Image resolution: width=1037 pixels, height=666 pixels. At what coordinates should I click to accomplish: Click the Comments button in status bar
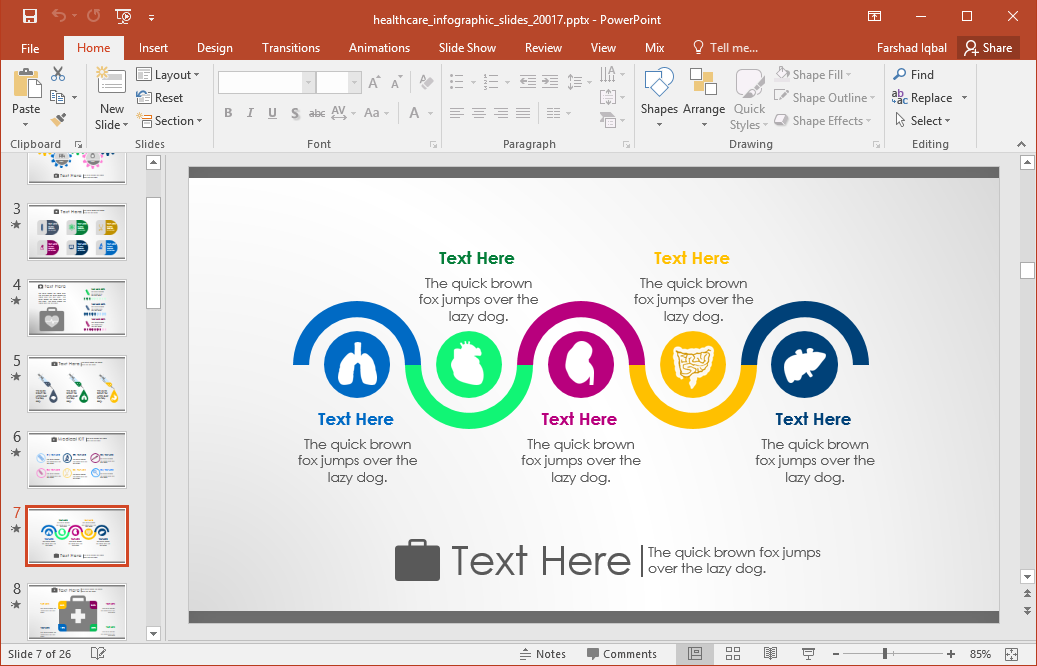point(621,654)
